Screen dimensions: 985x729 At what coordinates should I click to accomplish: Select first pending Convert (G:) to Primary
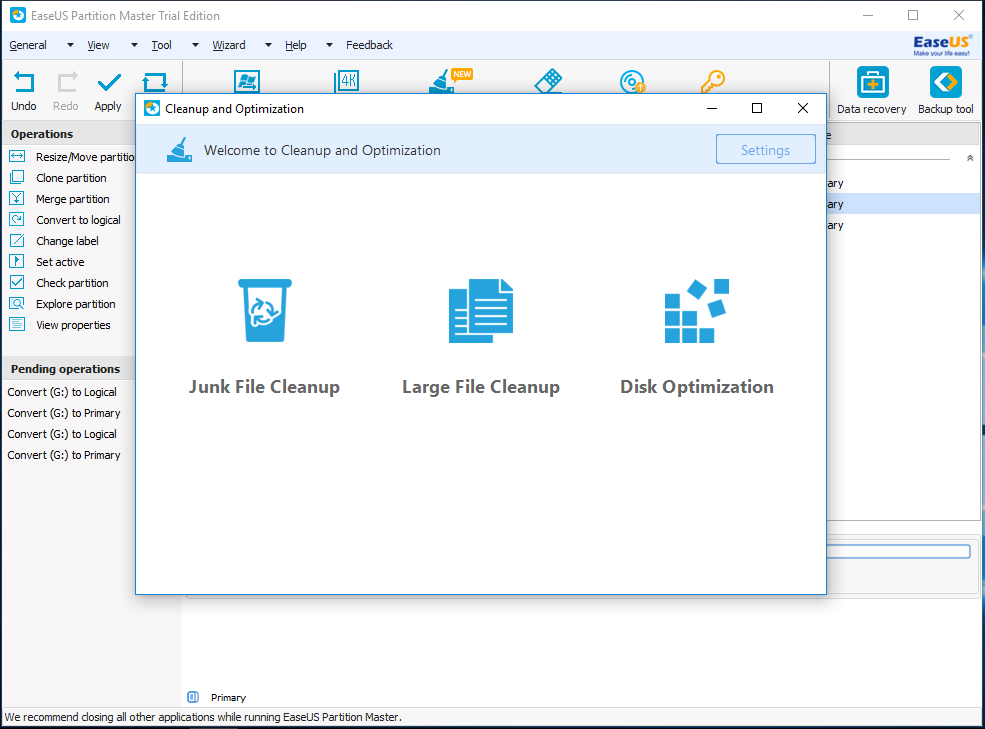click(x=64, y=413)
